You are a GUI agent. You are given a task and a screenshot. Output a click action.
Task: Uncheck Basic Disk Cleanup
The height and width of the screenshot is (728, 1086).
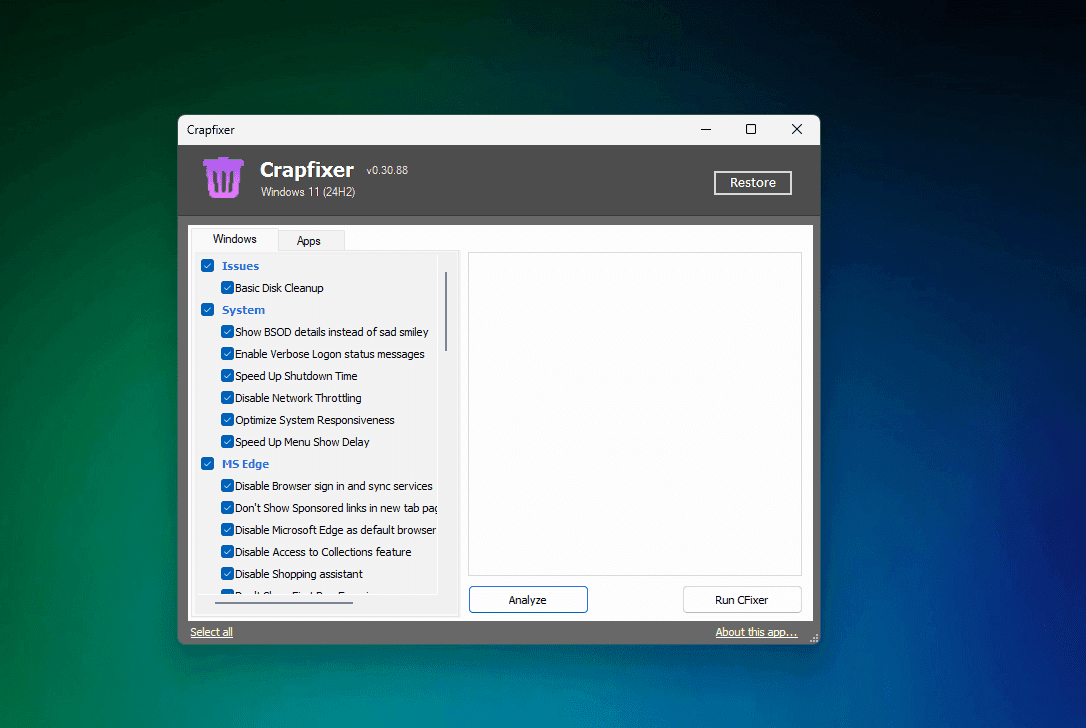pos(227,288)
